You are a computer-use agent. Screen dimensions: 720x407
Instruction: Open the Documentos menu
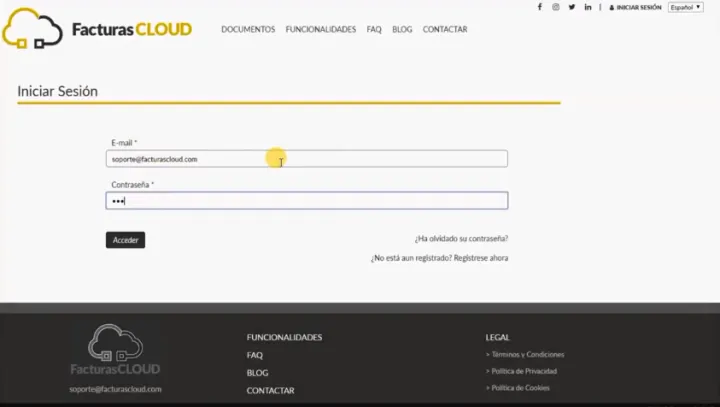(x=248, y=30)
